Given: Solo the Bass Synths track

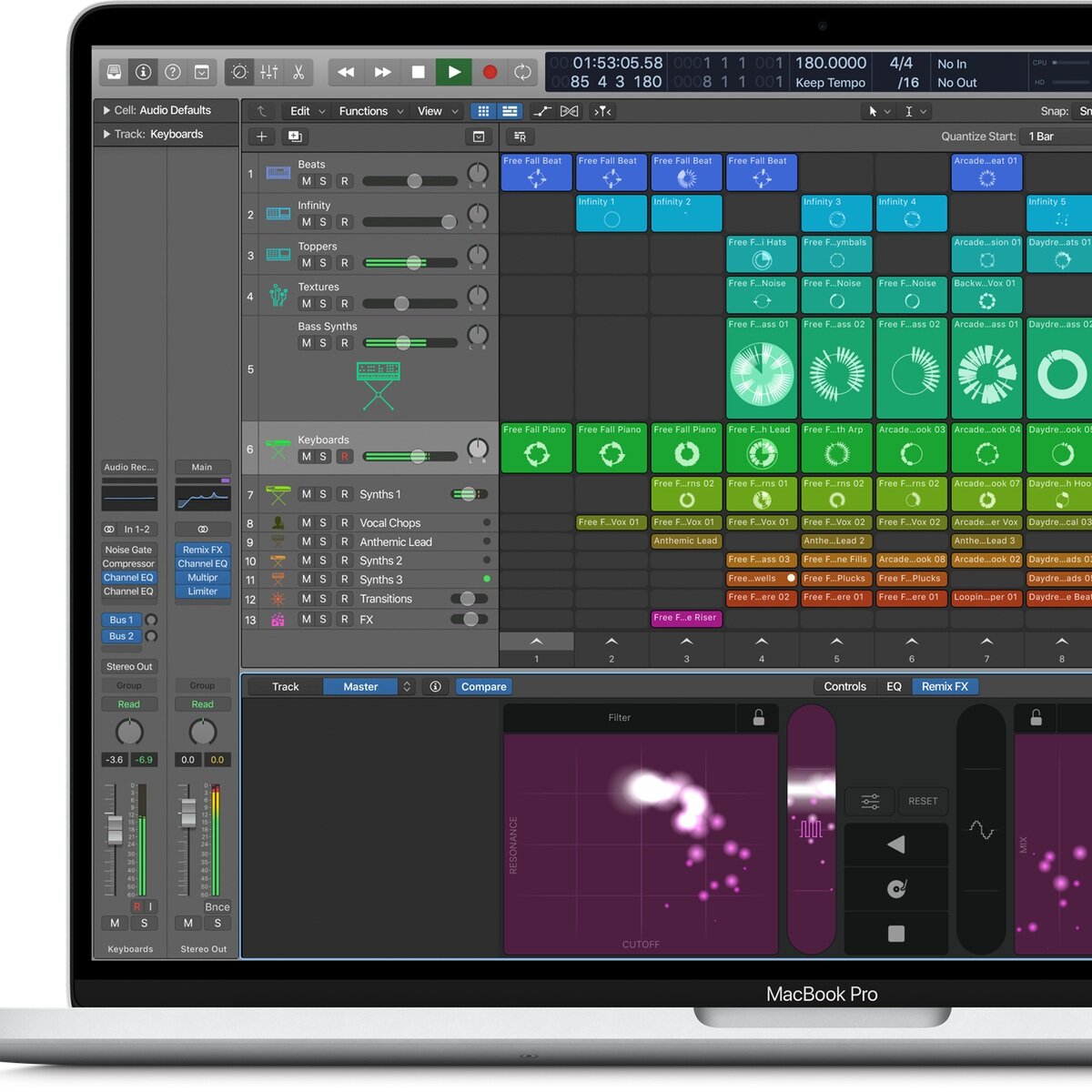Looking at the screenshot, I should pyautogui.click(x=323, y=343).
